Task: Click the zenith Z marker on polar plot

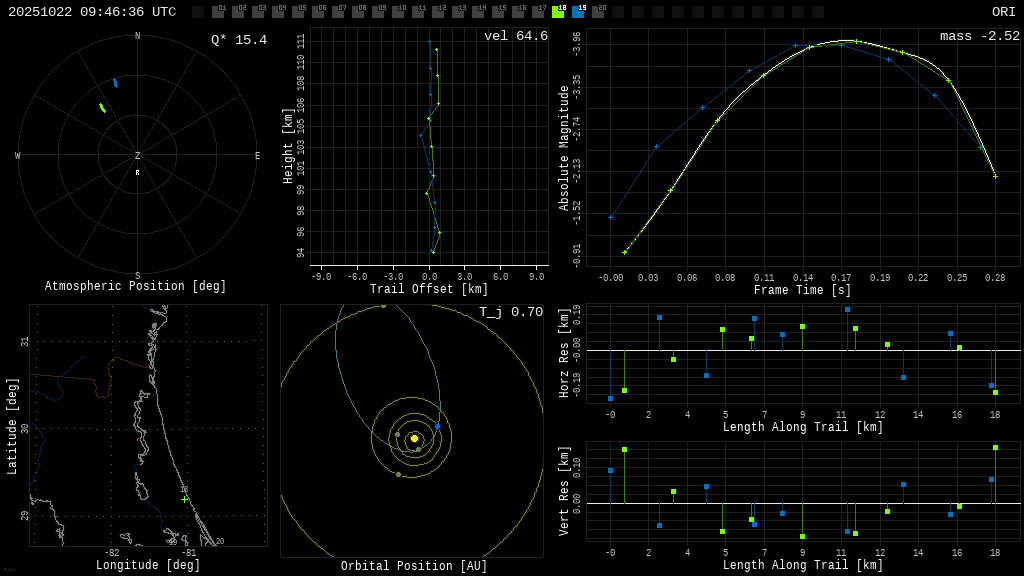Action: pos(138,156)
